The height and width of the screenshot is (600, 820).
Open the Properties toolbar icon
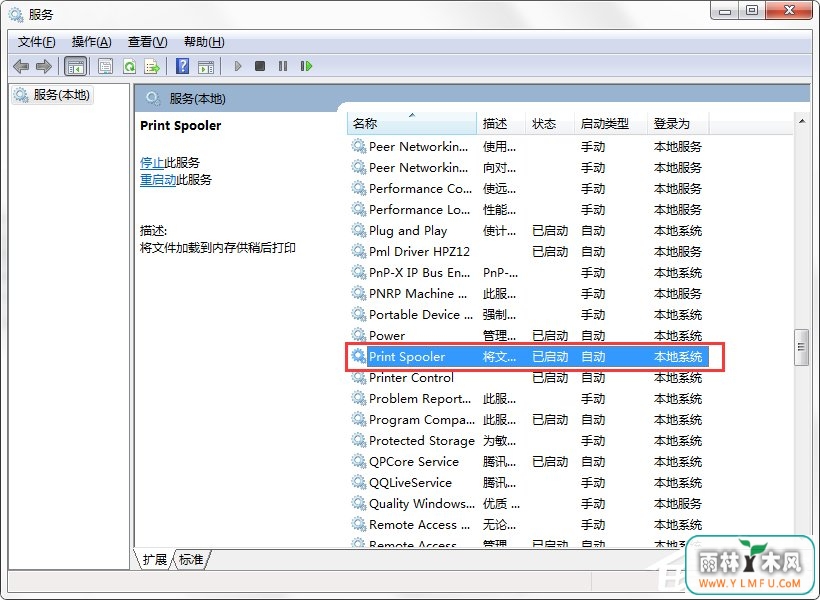tap(106, 66)
